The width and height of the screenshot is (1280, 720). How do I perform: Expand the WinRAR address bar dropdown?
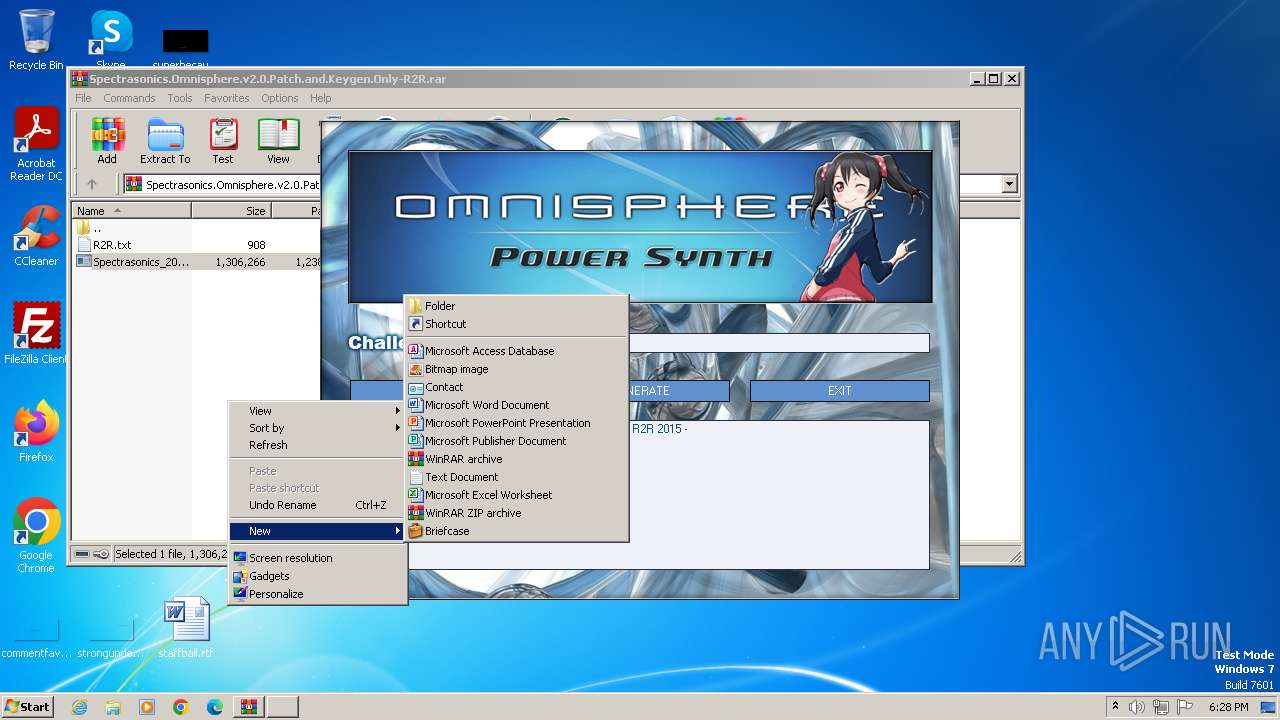point(1009,184)
